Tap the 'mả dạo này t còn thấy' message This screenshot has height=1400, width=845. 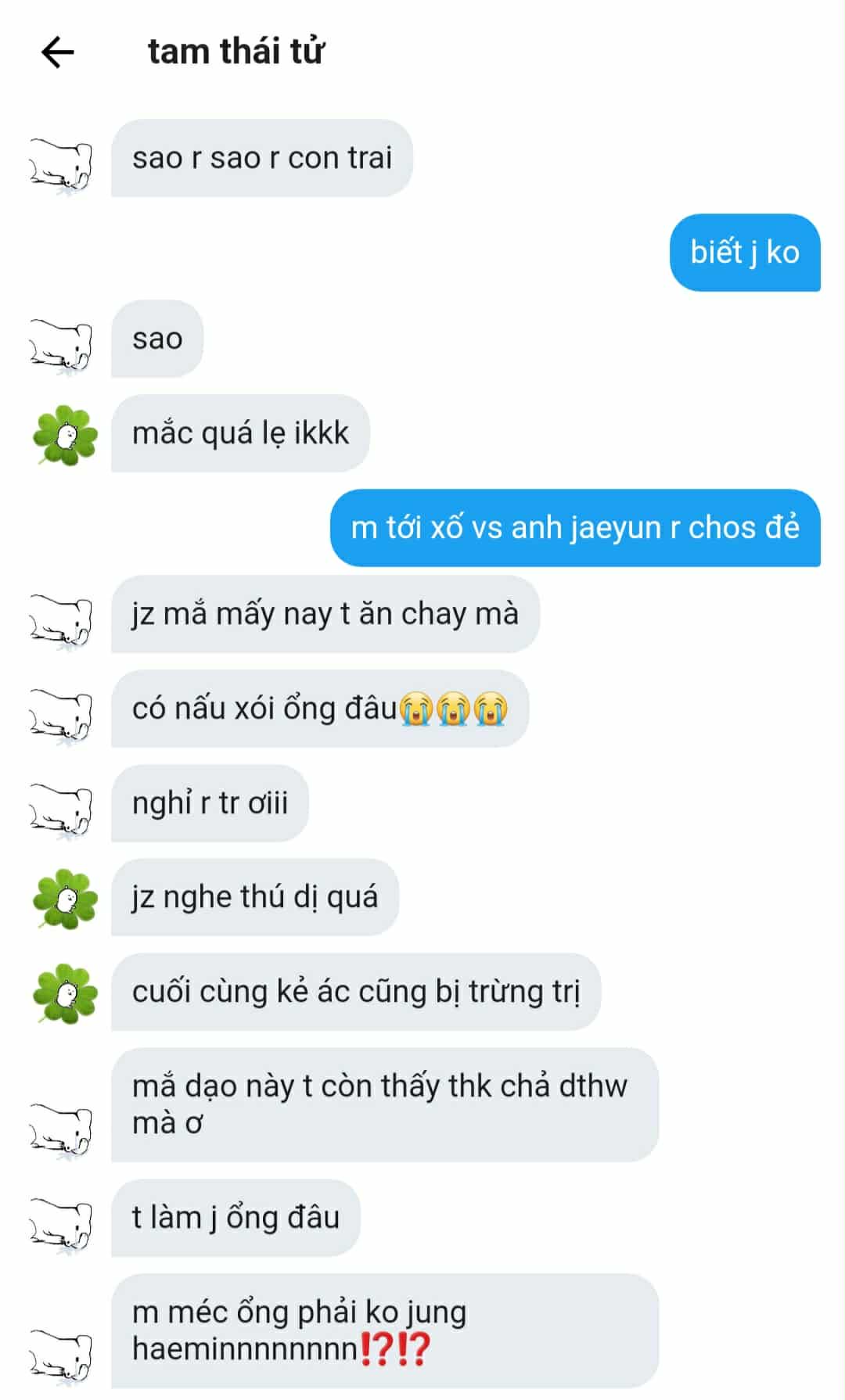[384, 1104]
